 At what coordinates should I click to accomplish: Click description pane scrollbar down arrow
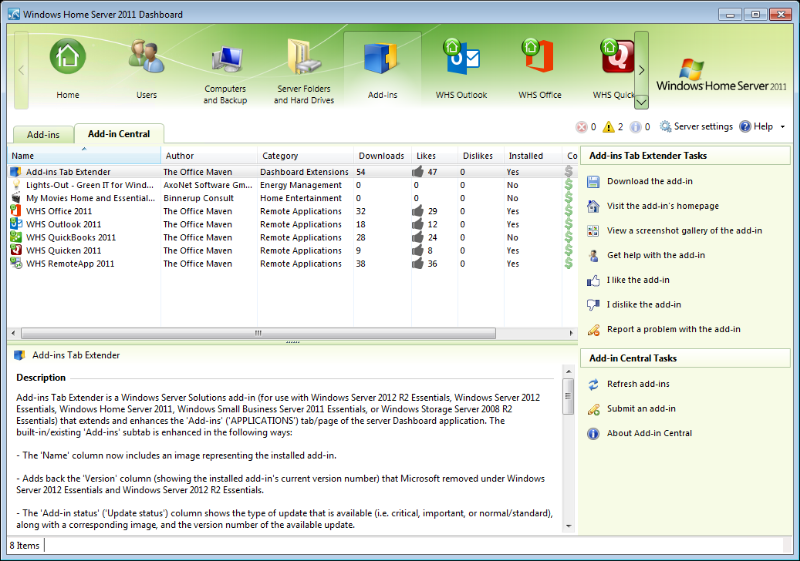click(568, 526)
